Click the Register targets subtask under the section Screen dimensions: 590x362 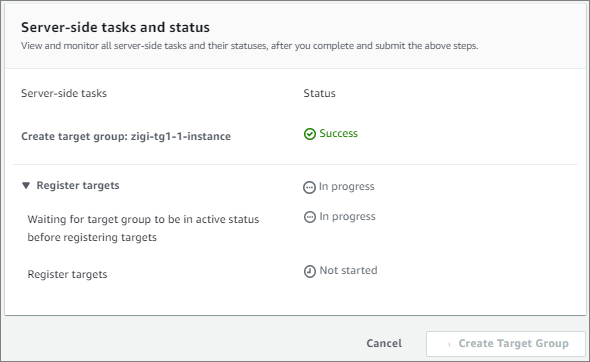click(x=67, y=275)
